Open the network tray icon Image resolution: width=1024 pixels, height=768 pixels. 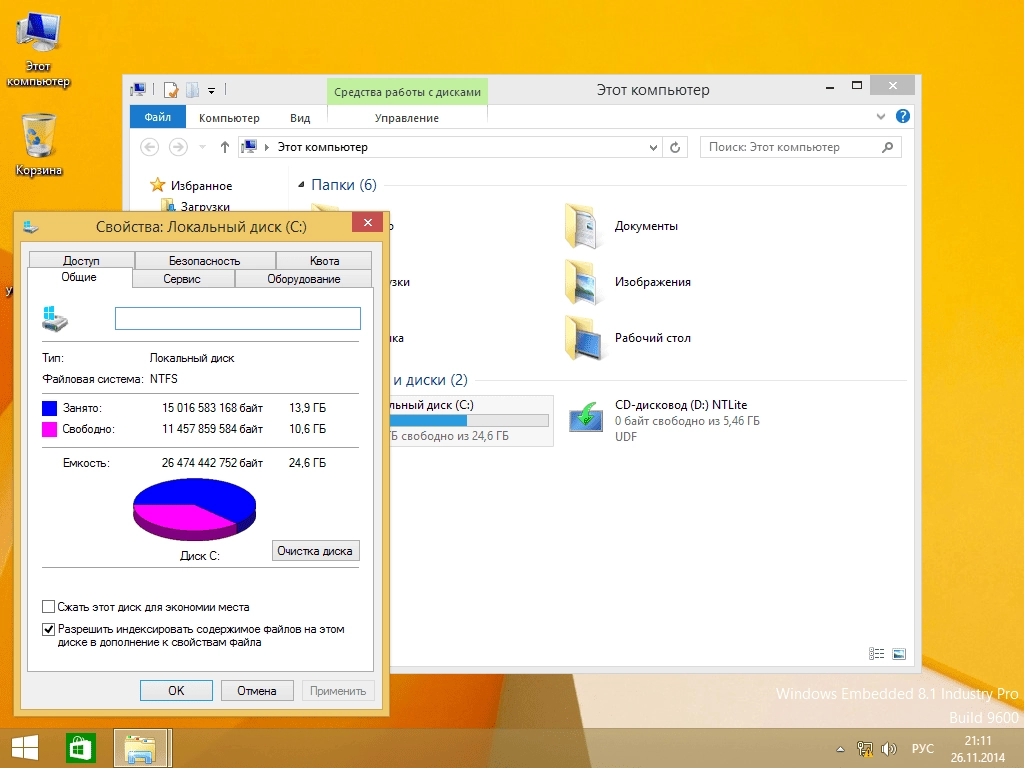click(x=865, y=749)
